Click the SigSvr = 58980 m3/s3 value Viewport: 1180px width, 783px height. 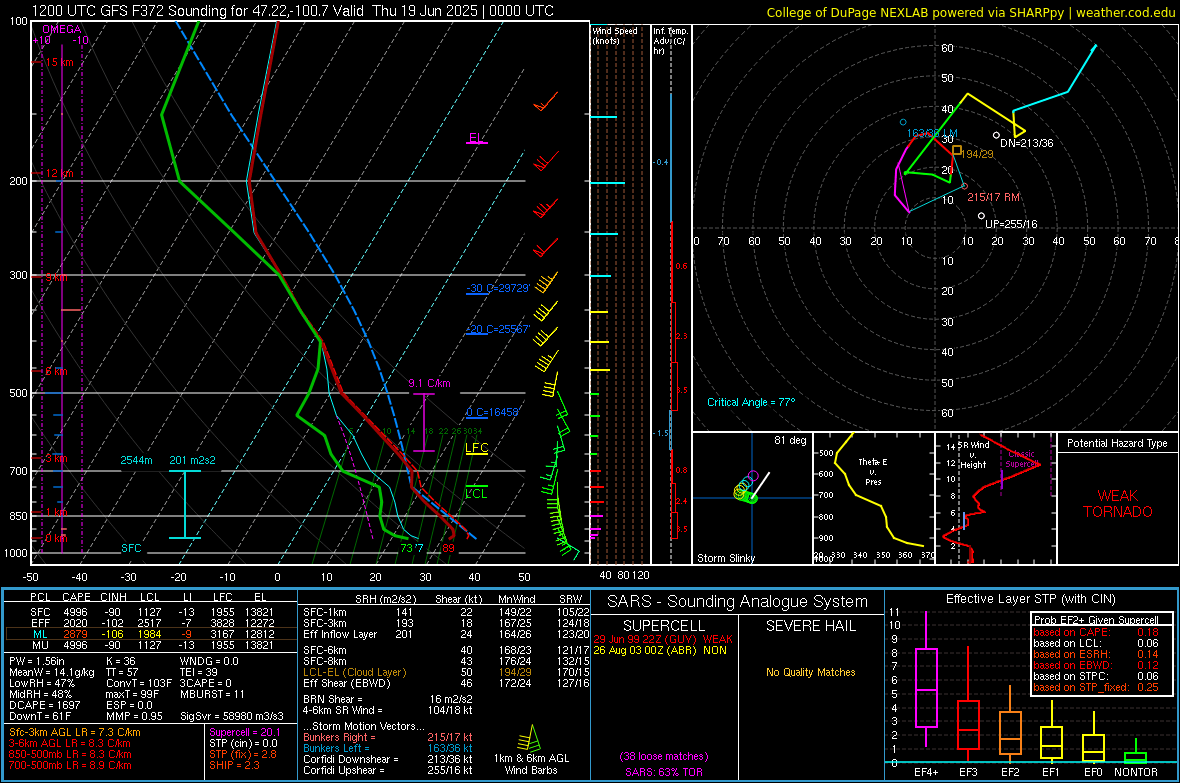click(232, 716)
